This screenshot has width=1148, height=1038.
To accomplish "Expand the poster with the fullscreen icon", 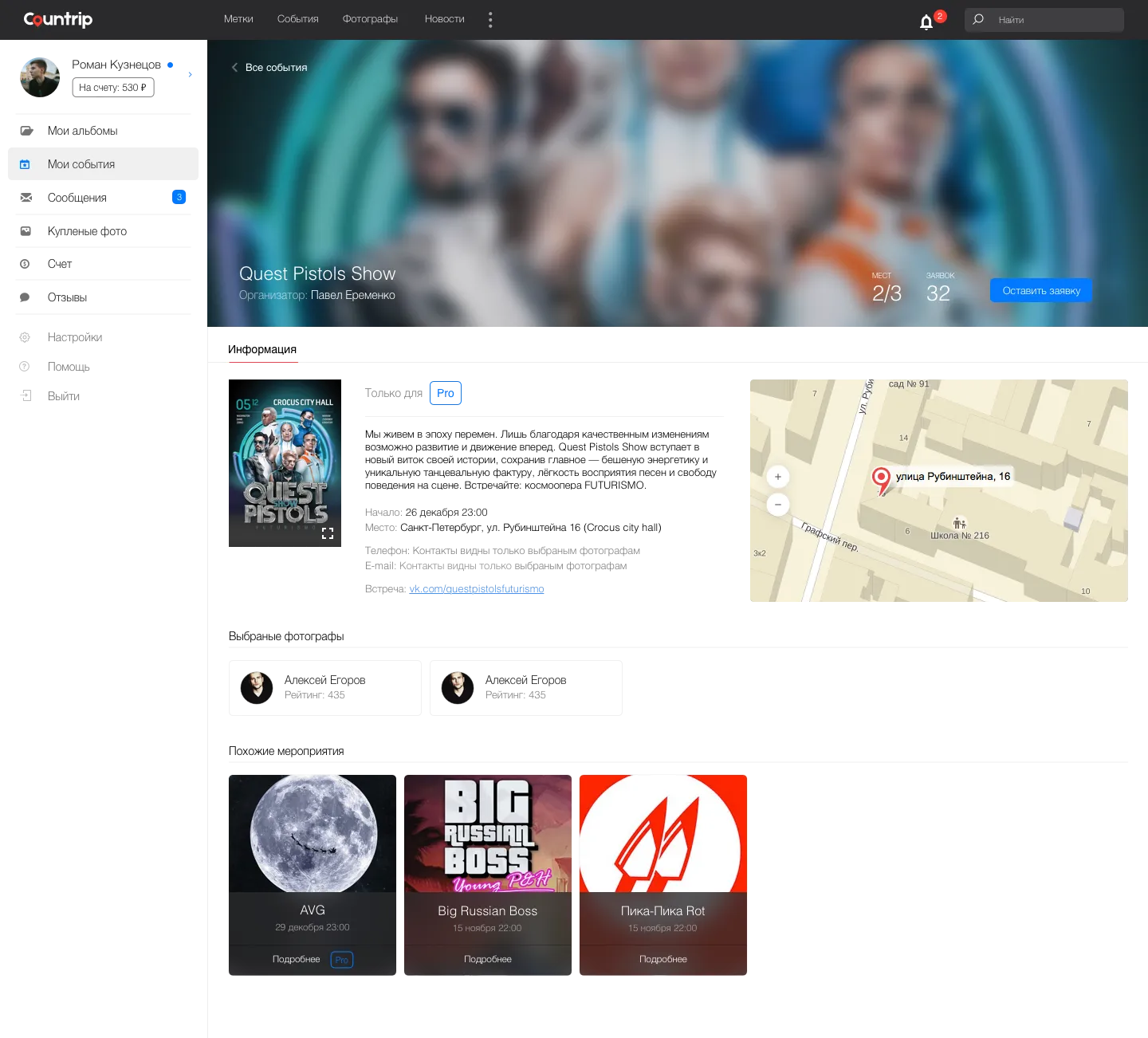I will tap(328, 533).
